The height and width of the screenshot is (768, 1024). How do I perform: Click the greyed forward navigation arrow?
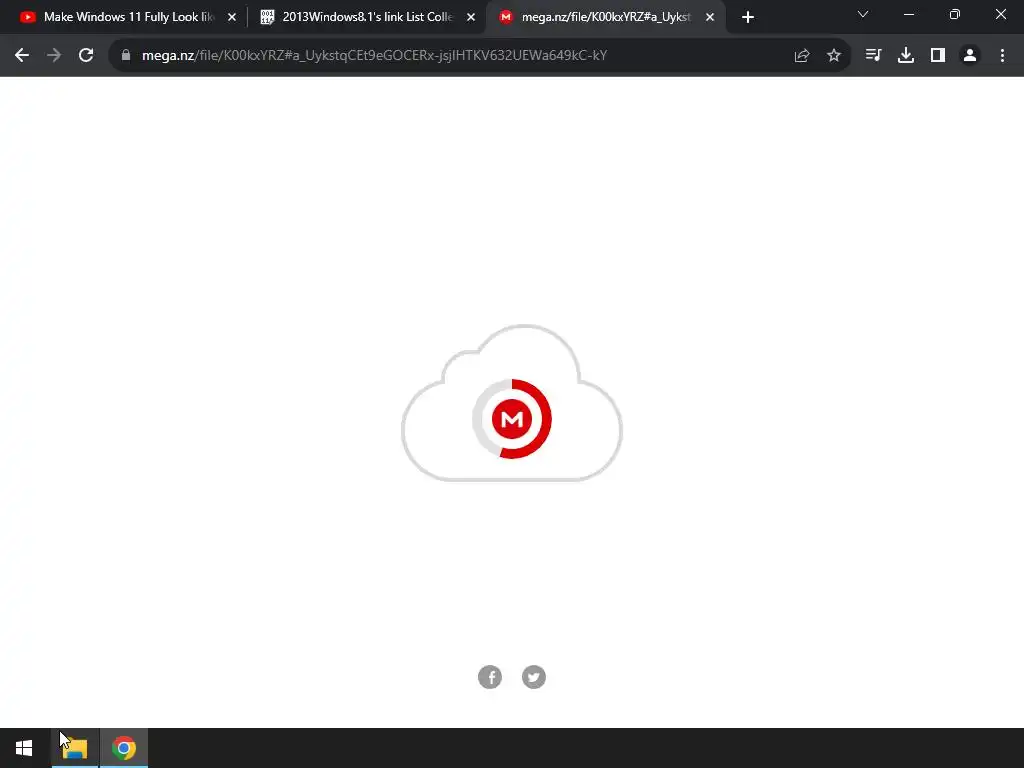tap(54, 56)
